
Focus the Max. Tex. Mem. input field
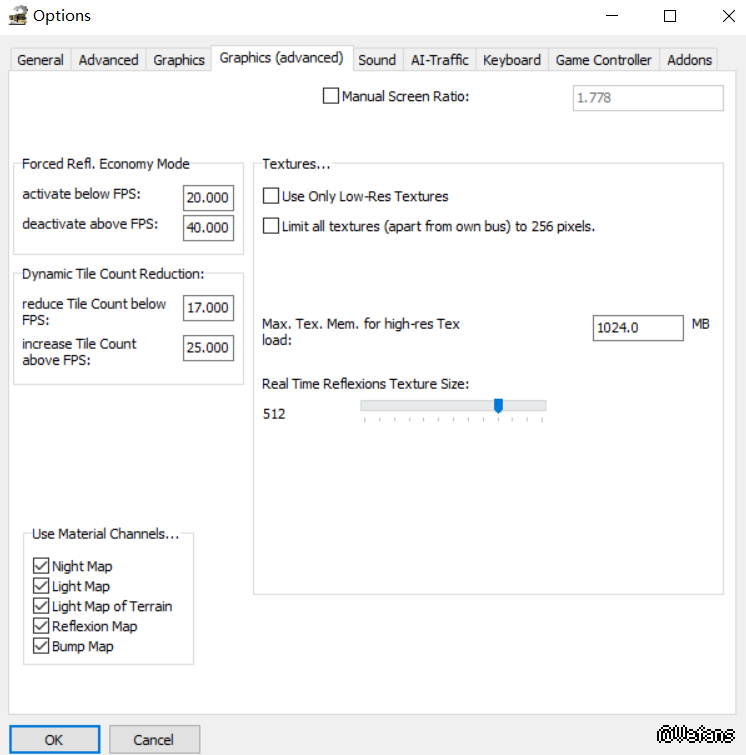(x=637, y=327)
